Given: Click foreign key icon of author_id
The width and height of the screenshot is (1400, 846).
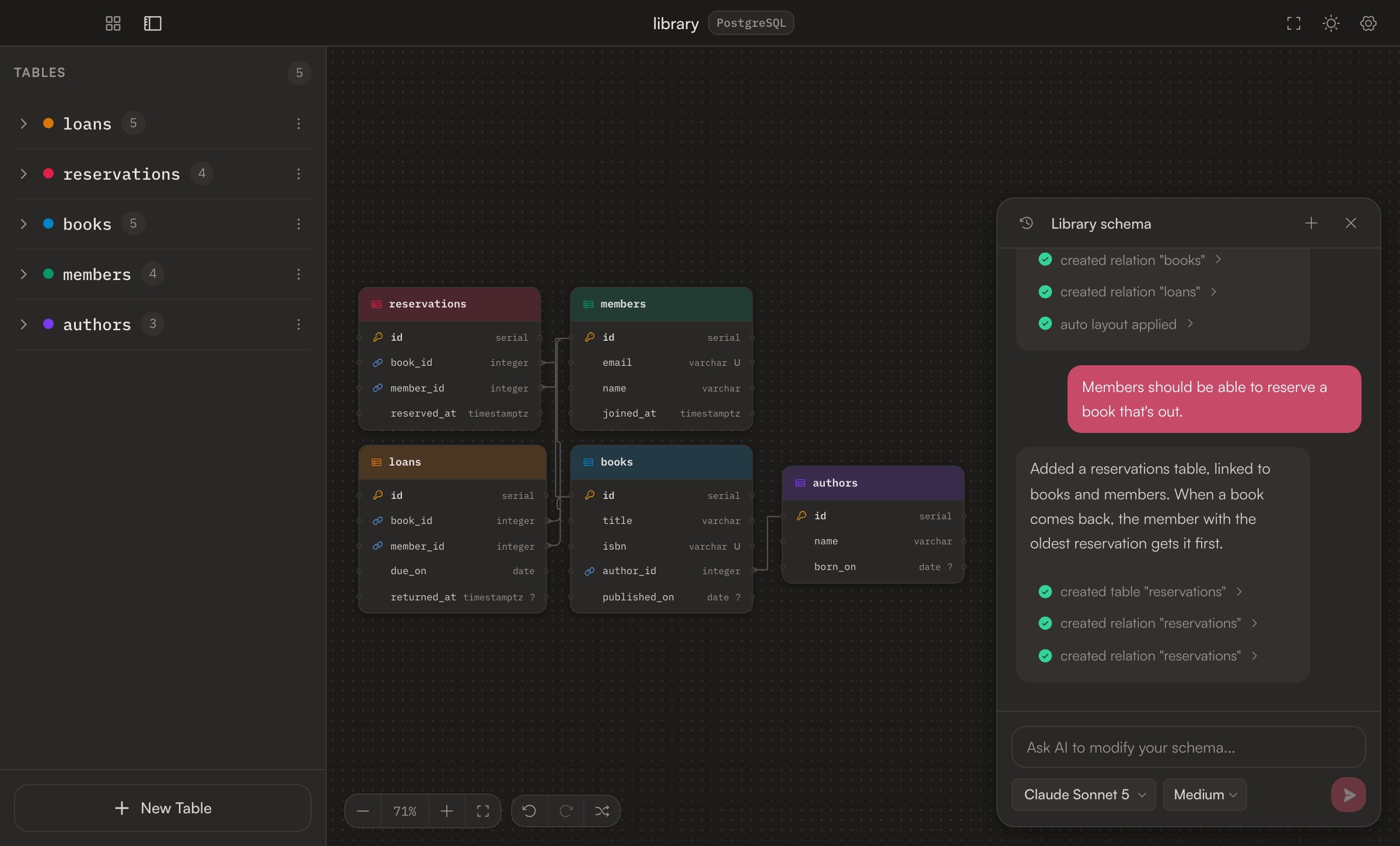Looking at the screenshot, I should (x=590, y=571).
